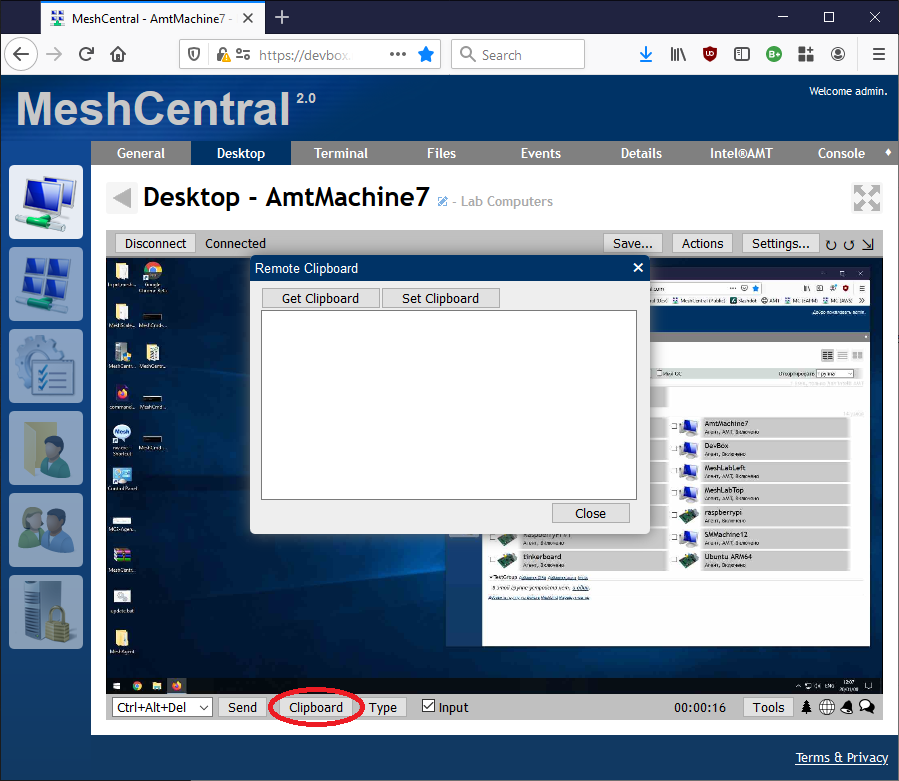This screenshot has width=899, height=781.
Task: Close Remote Clipboard dialog with X
Action: coord(638,268)
